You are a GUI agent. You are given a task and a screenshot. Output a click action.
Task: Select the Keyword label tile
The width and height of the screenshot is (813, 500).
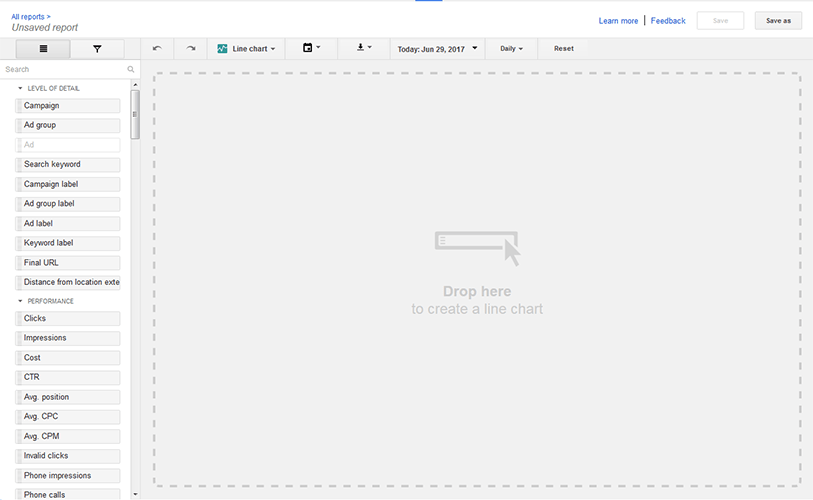coord(68,243)
